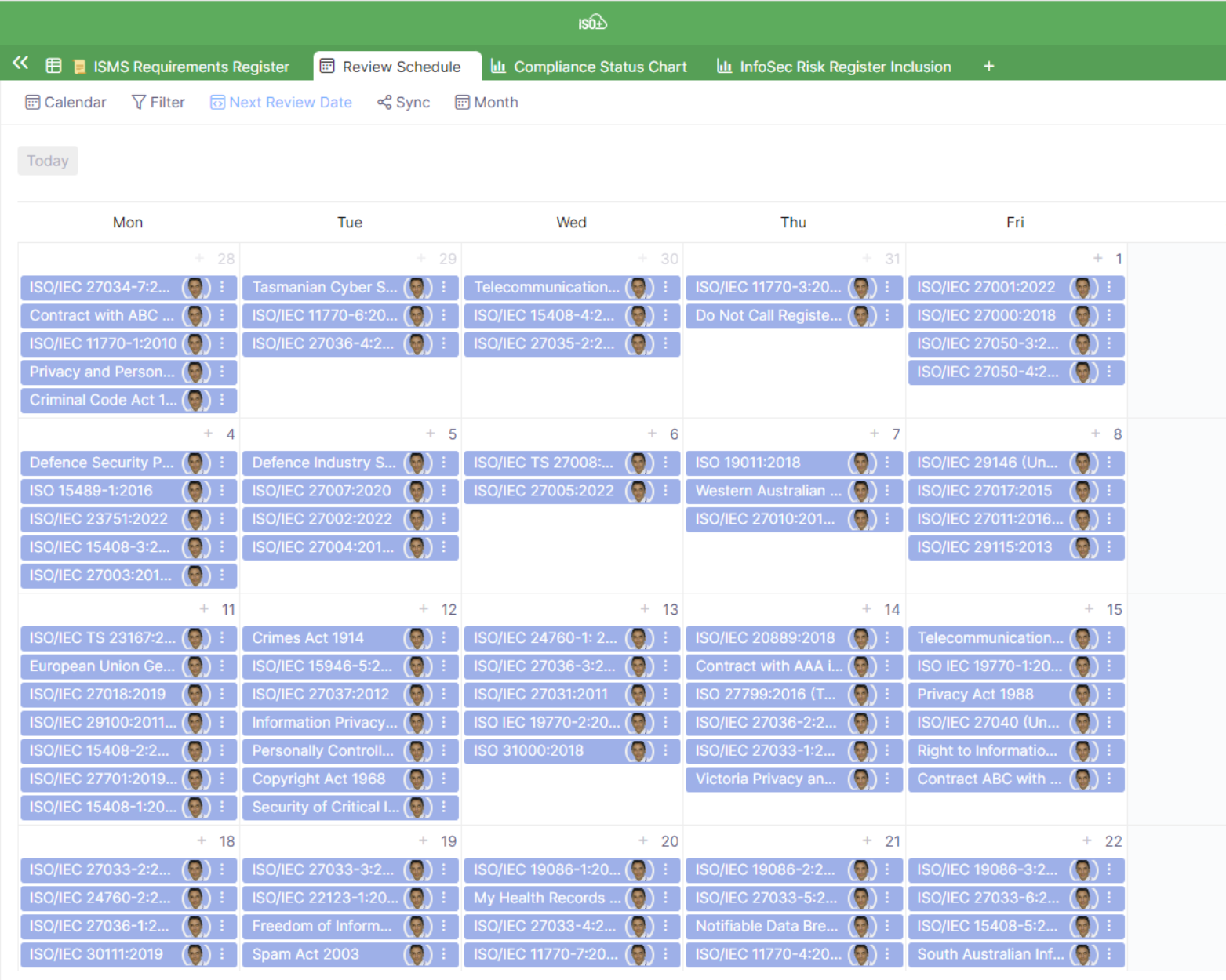Add event on day 13 plus icon

[645, 609]
